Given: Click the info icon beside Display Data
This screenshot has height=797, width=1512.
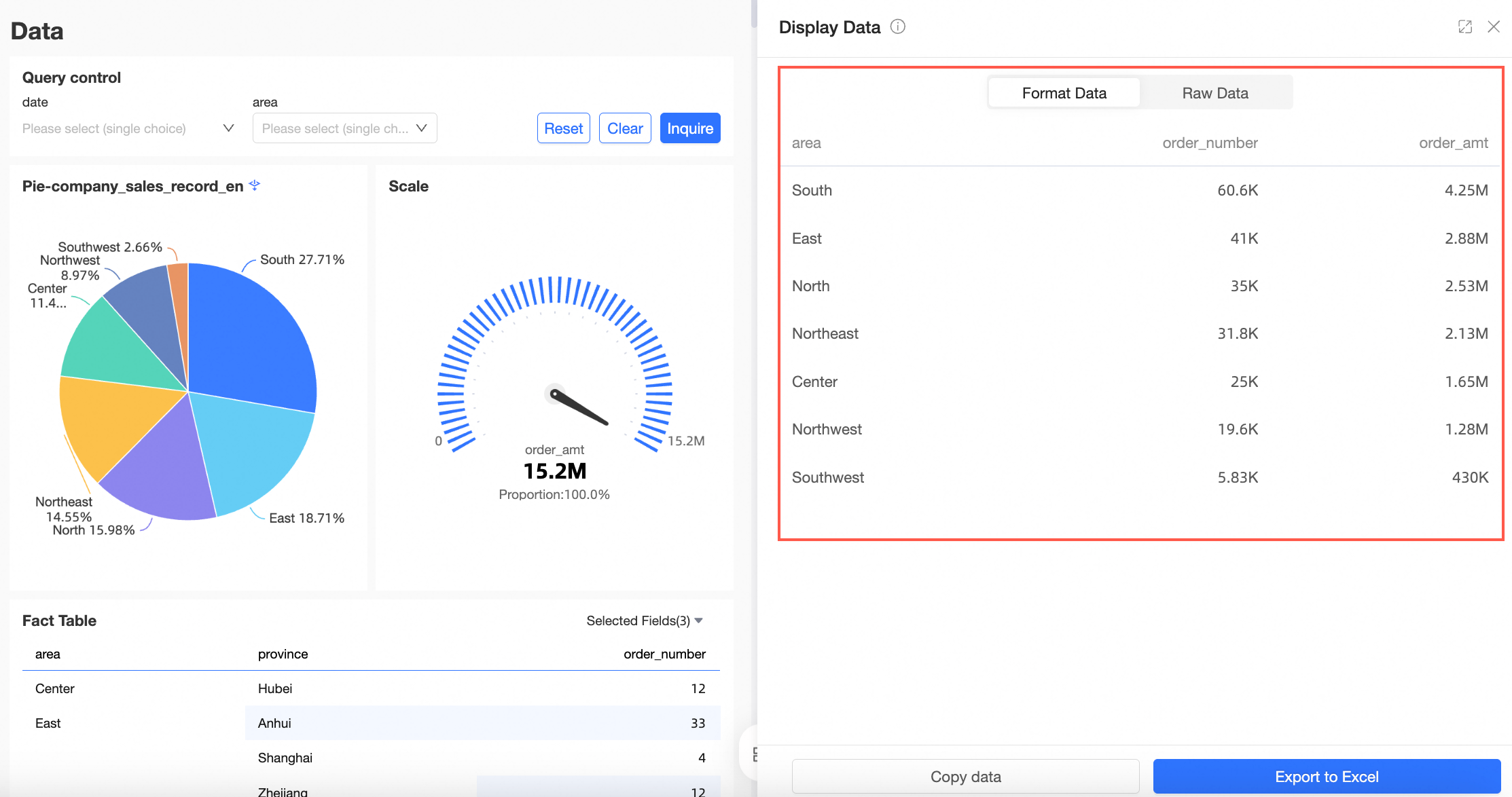Looking at the screenshot, I should (898, 27).
